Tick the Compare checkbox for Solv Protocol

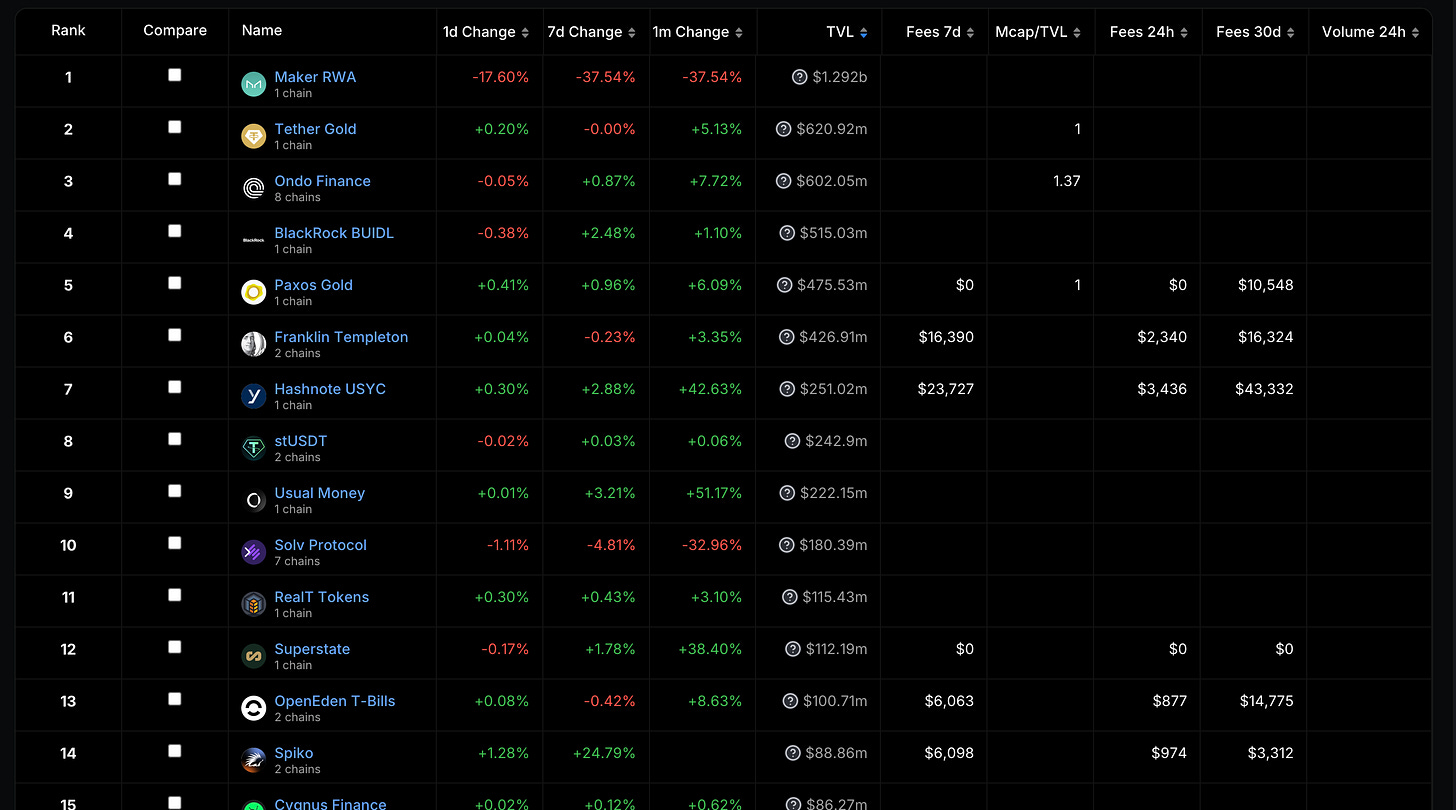pyautogui.click(x=175, y=543)
